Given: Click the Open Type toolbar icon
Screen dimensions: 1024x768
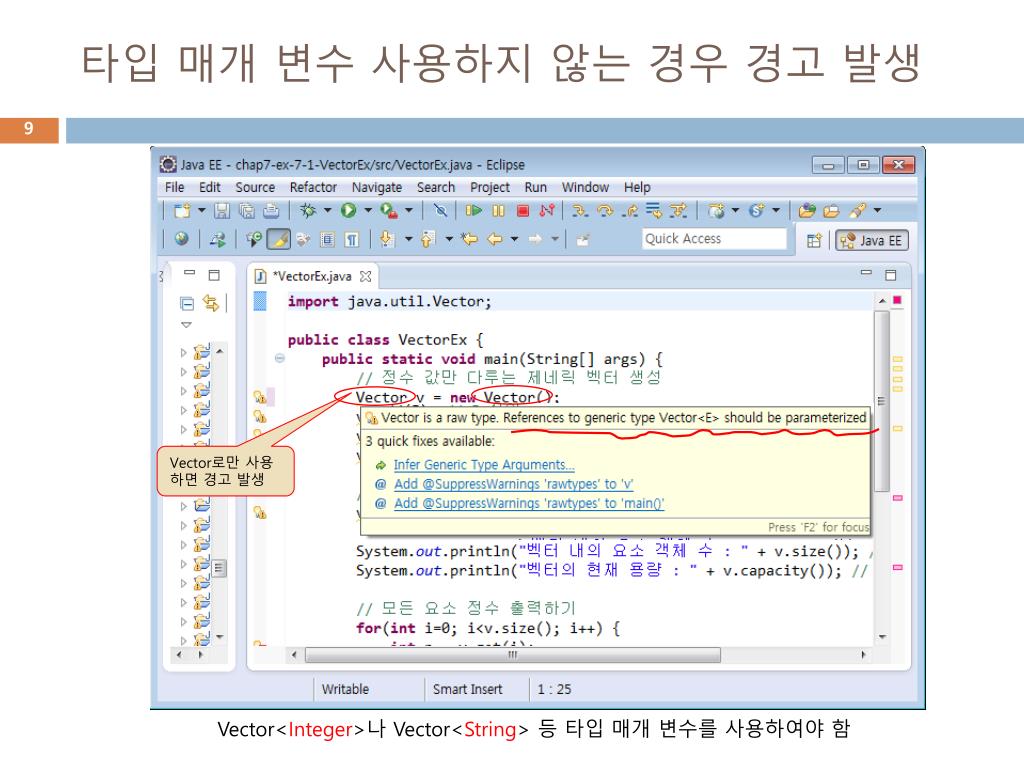Looking at the screenshot, I should (x=807, y=210).
